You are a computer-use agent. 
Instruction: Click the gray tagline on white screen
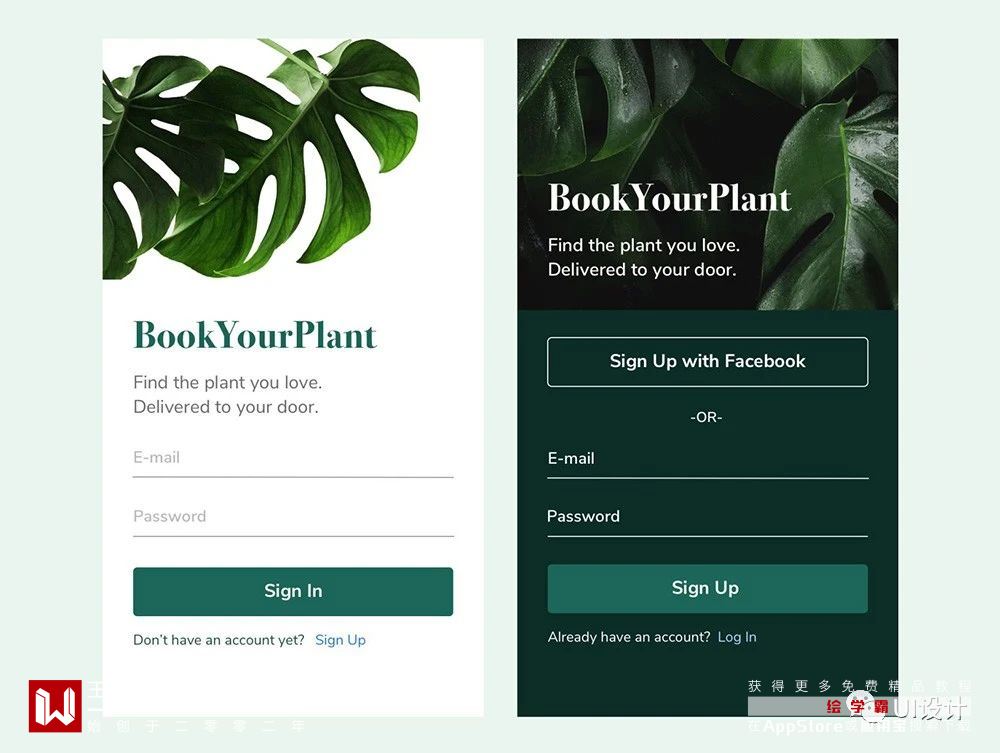[x=227, y=395]
